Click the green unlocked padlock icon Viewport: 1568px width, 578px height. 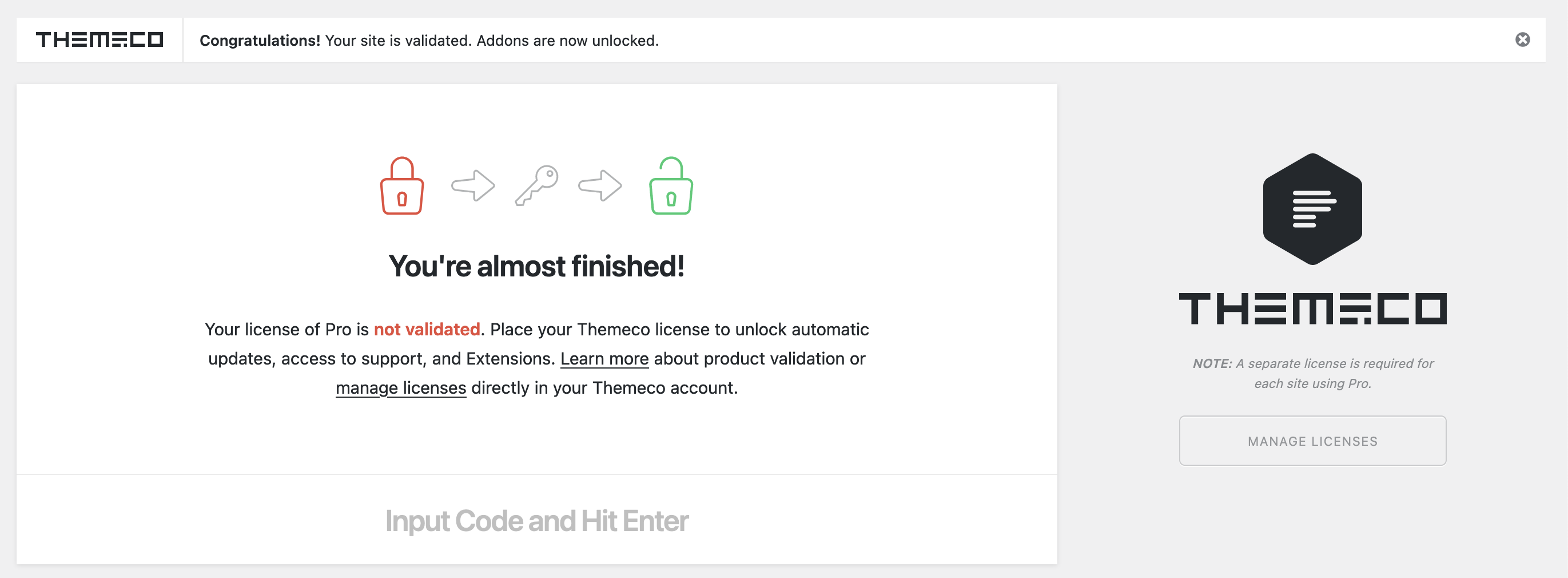tap(671, 187)
